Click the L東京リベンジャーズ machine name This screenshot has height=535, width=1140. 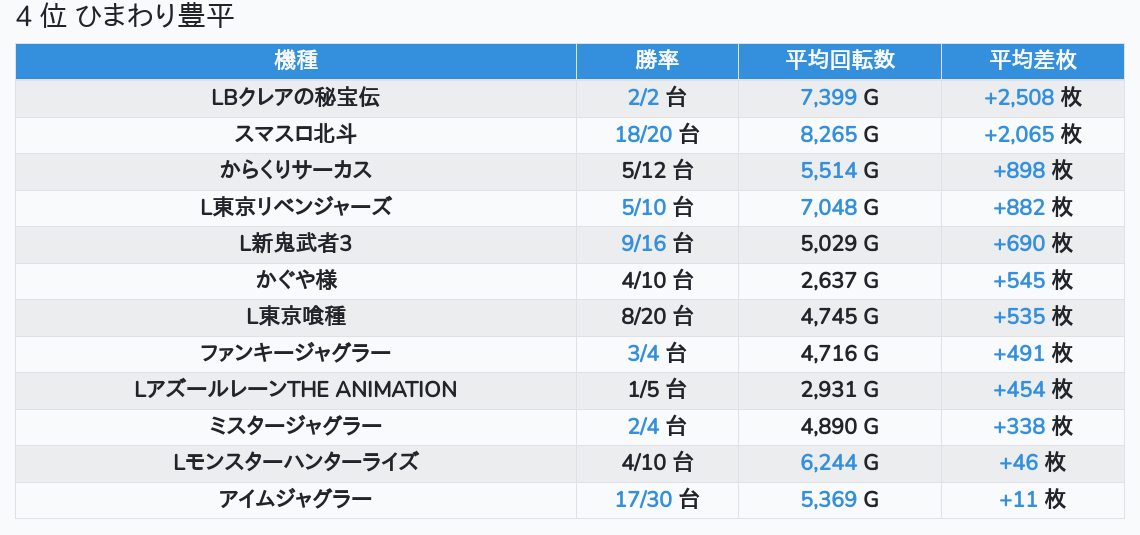[296, 207]
